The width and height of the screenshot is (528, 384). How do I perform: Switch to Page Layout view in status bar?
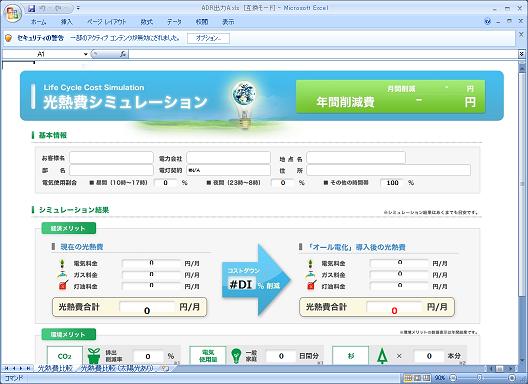pyautogui.click(x=418, y=378)
